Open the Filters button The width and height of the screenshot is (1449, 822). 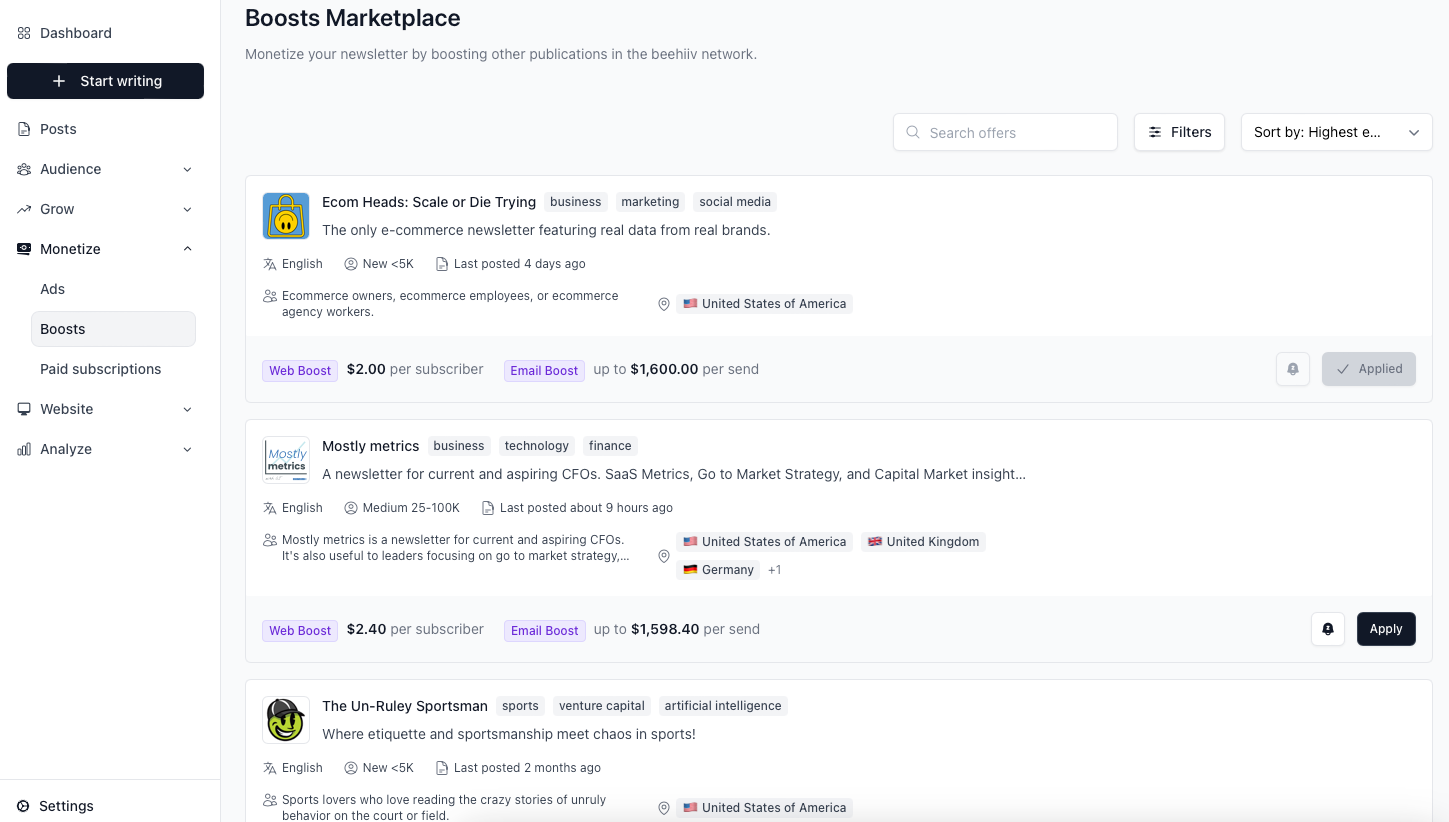[1179, 132]
